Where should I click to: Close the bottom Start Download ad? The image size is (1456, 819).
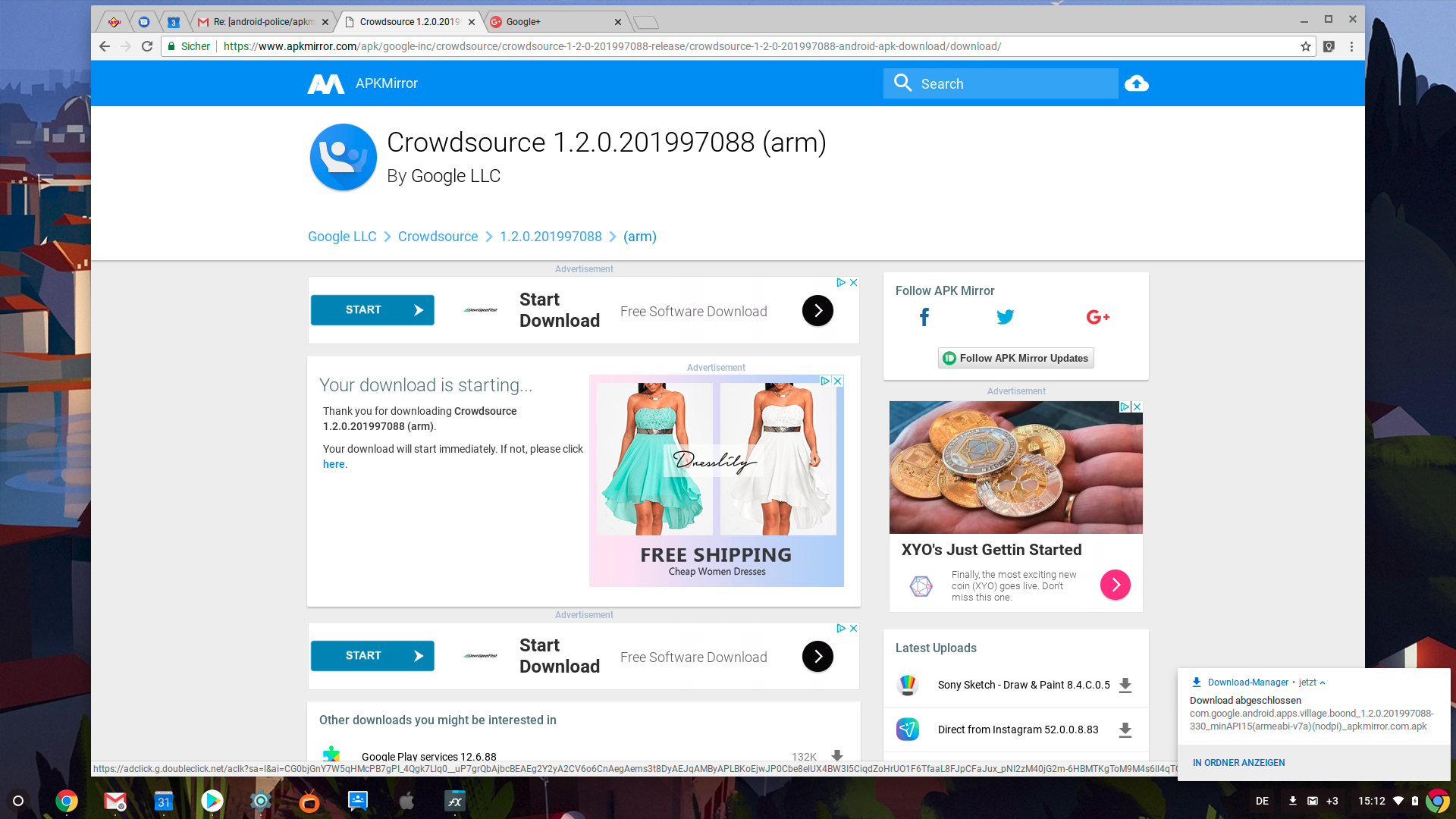click(853, 628)
